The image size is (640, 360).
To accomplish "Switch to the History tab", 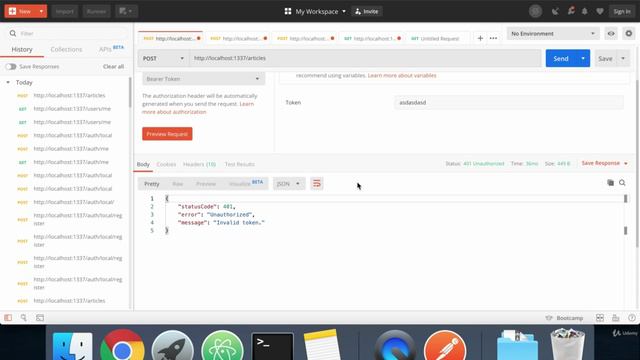I will pos(22,49).
